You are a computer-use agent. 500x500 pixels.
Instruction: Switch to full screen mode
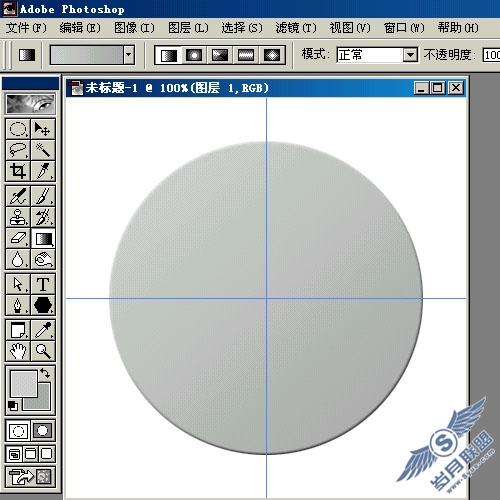[47, 454]
